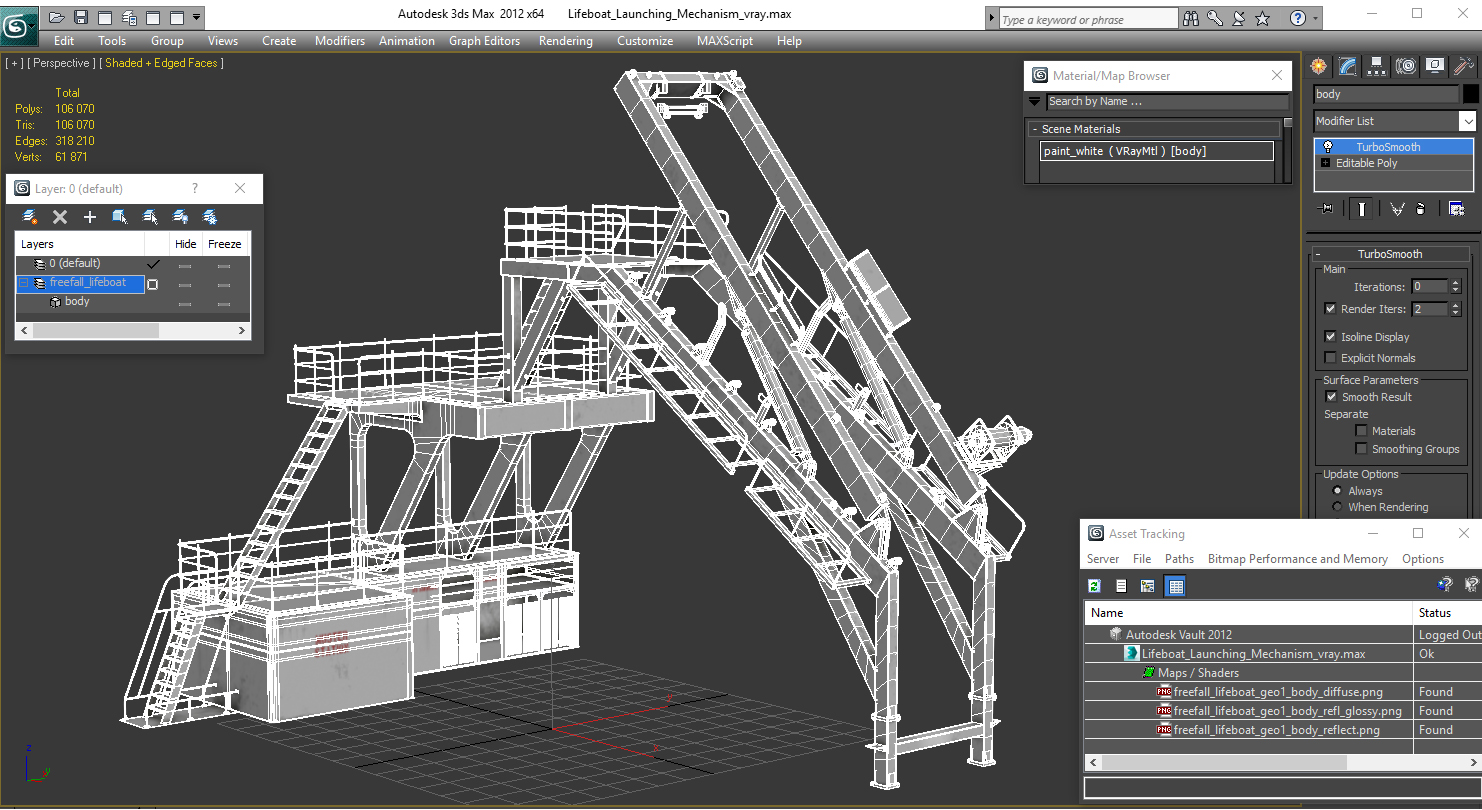Viewport: 1482px width, 810px height.
Task: Toggle Smooth Result checkbox
Action: [x=1330, y=397]
